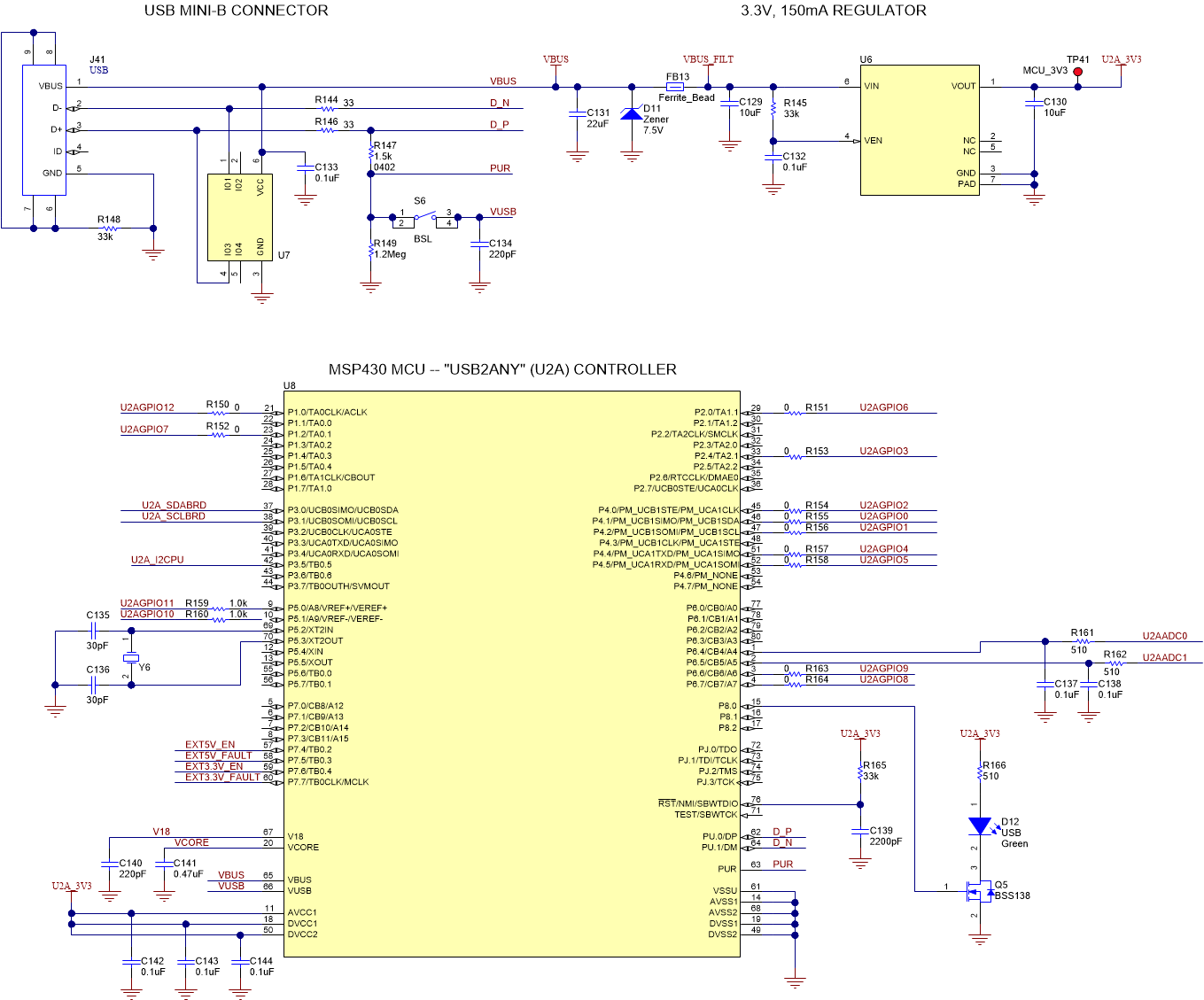Click the MSP430 MCU USB2ANY controller heading
The height and width of the screenshot is (1000, 1204).
coord(502,369)
